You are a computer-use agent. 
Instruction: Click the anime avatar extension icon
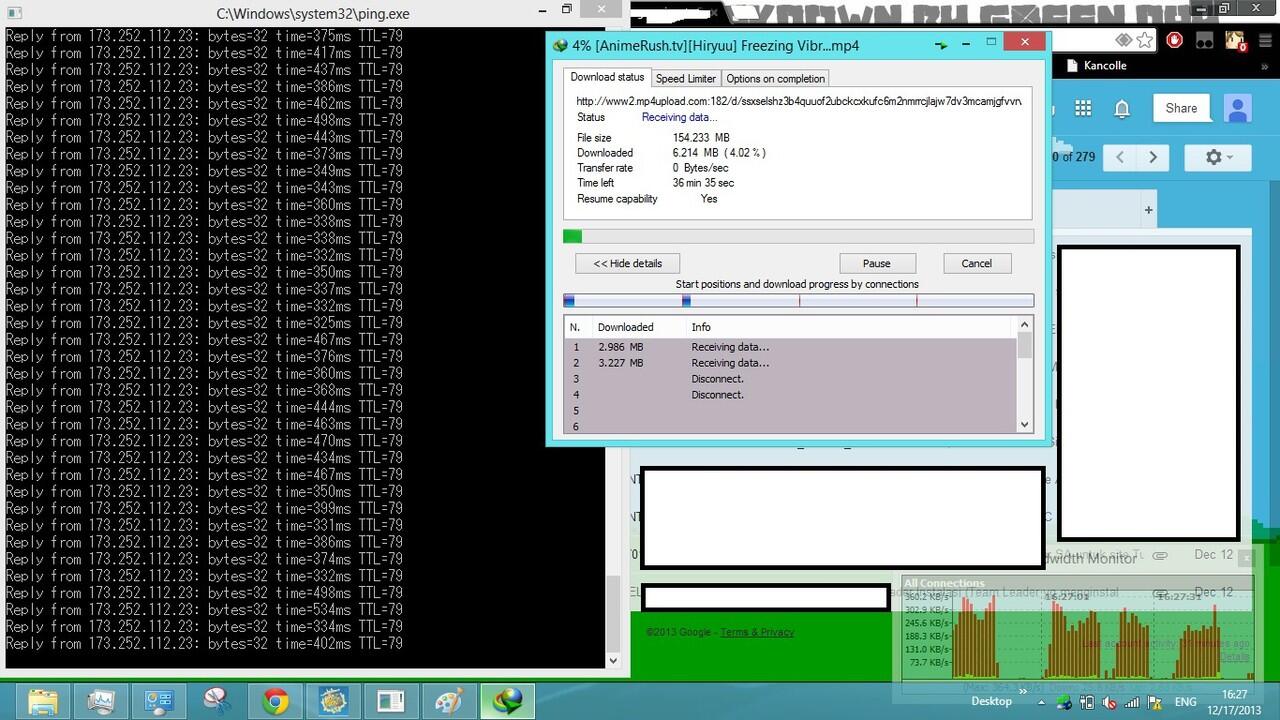1235,41
